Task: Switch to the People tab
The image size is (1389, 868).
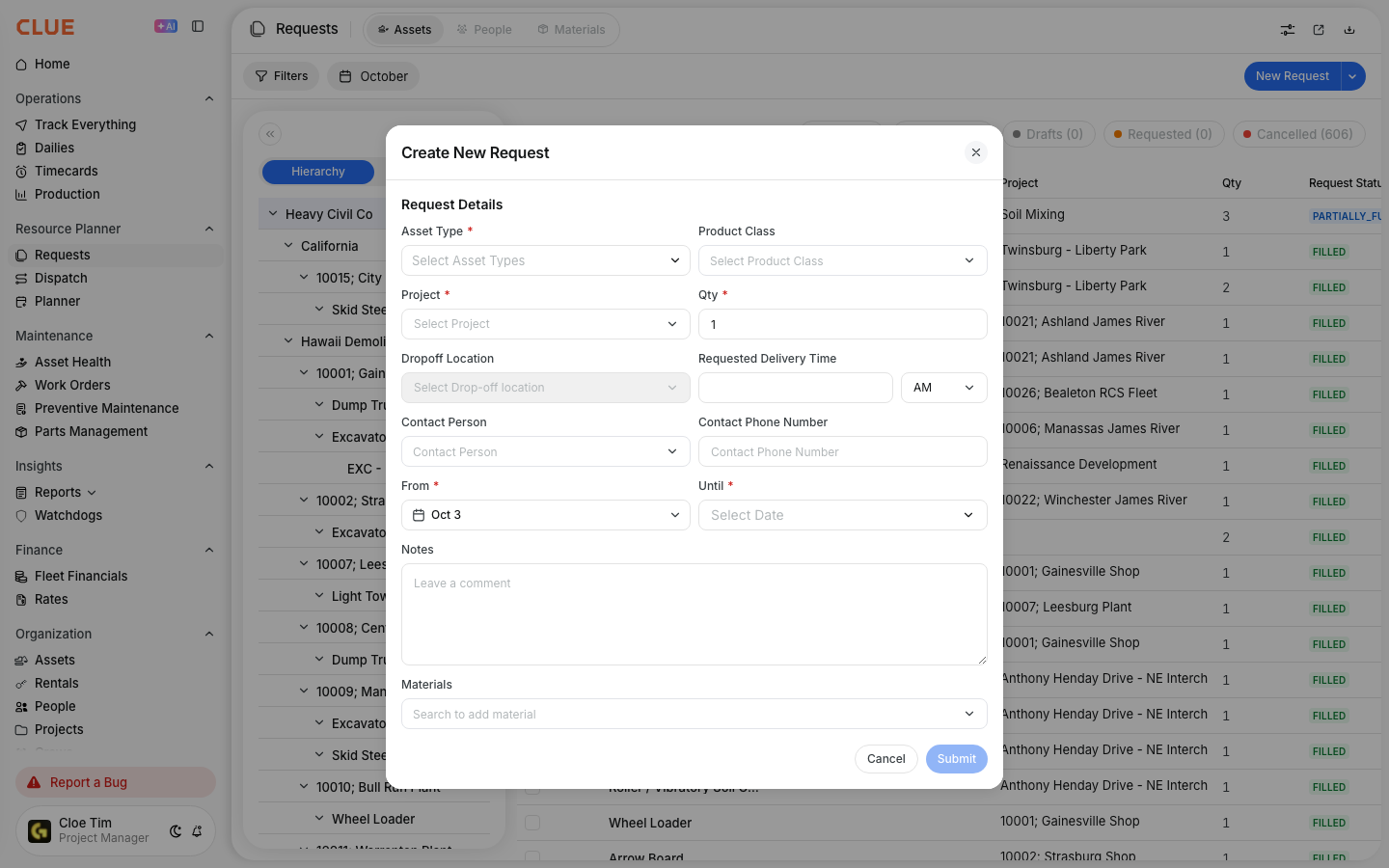Action: (x=484, y=30)
